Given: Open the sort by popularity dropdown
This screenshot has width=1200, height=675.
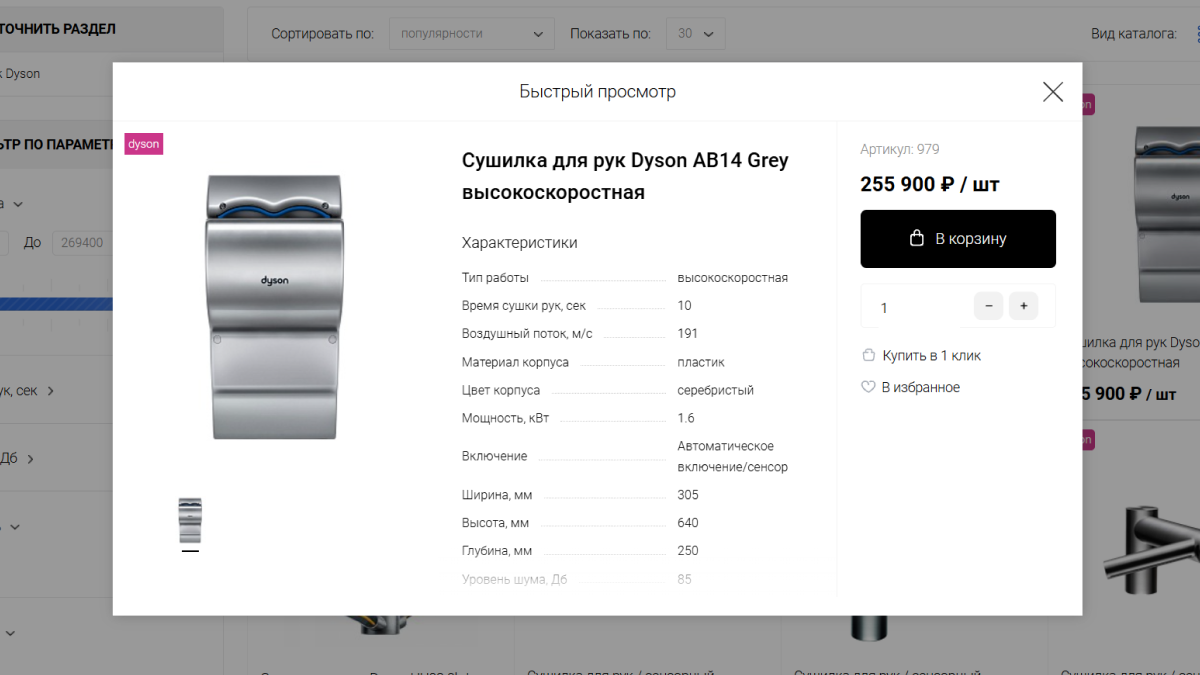Looking at the screenshot, I should point(471,34).
